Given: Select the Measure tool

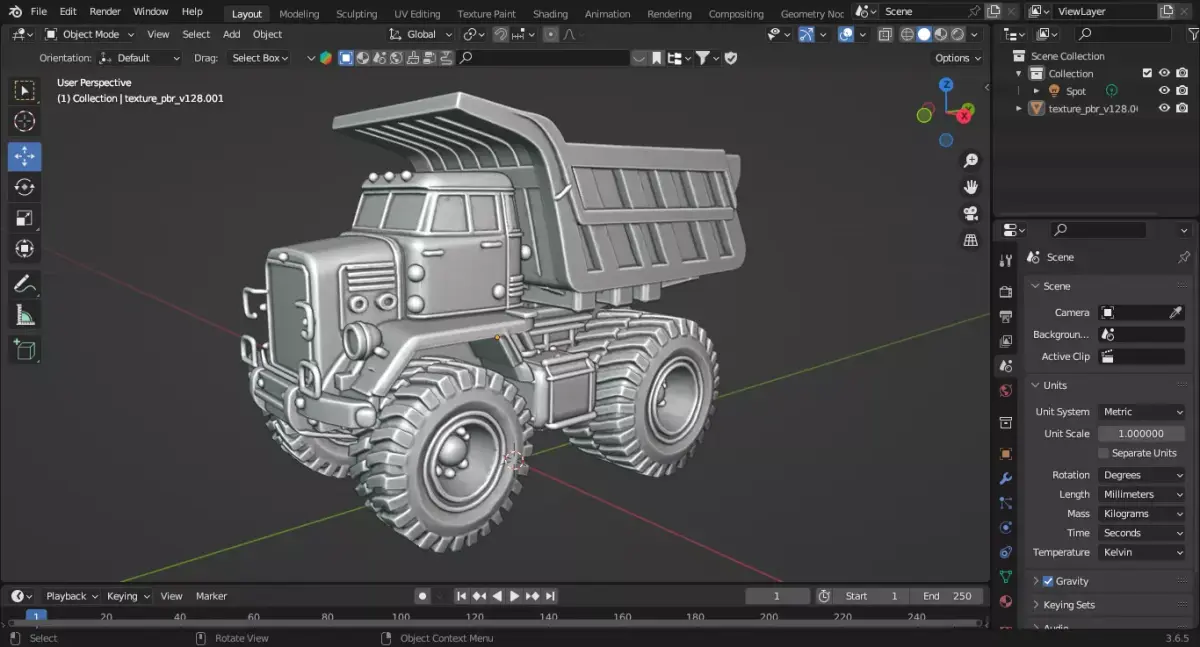Looking at the screenshot, I should [x=25, y=316].
